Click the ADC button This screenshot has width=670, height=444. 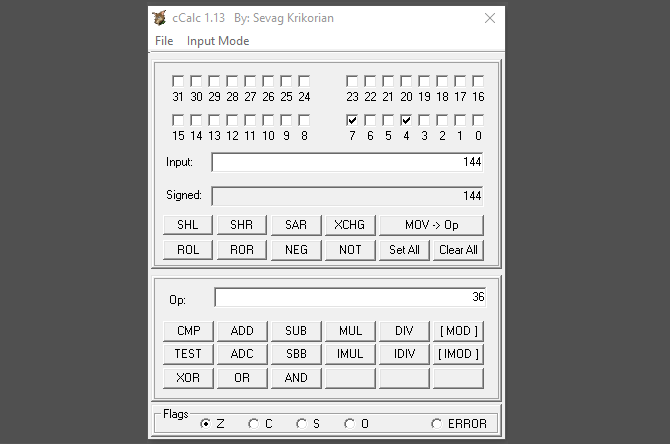(x=242, y=354)
